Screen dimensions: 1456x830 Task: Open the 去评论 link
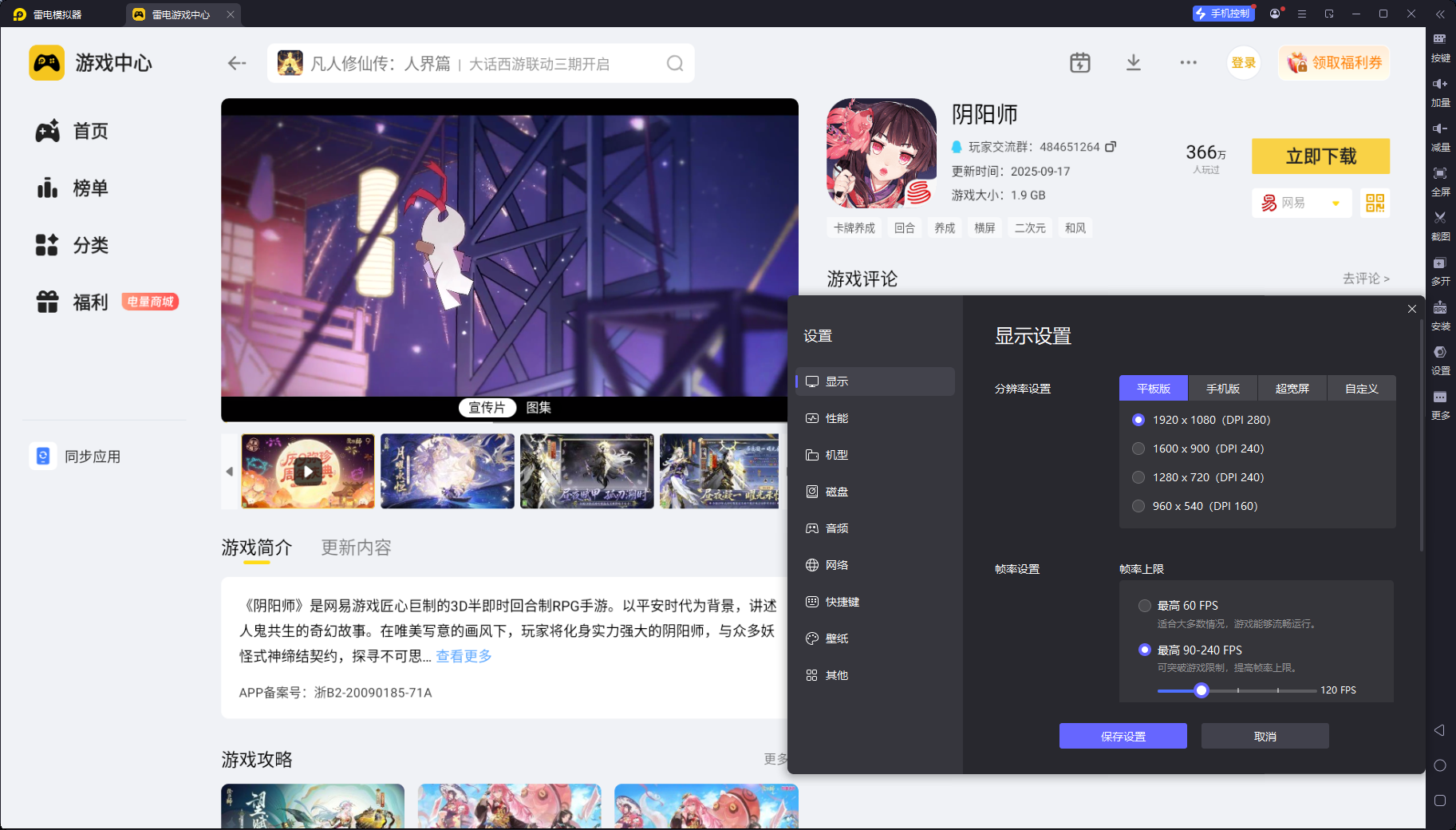[x=1366, y=279]
